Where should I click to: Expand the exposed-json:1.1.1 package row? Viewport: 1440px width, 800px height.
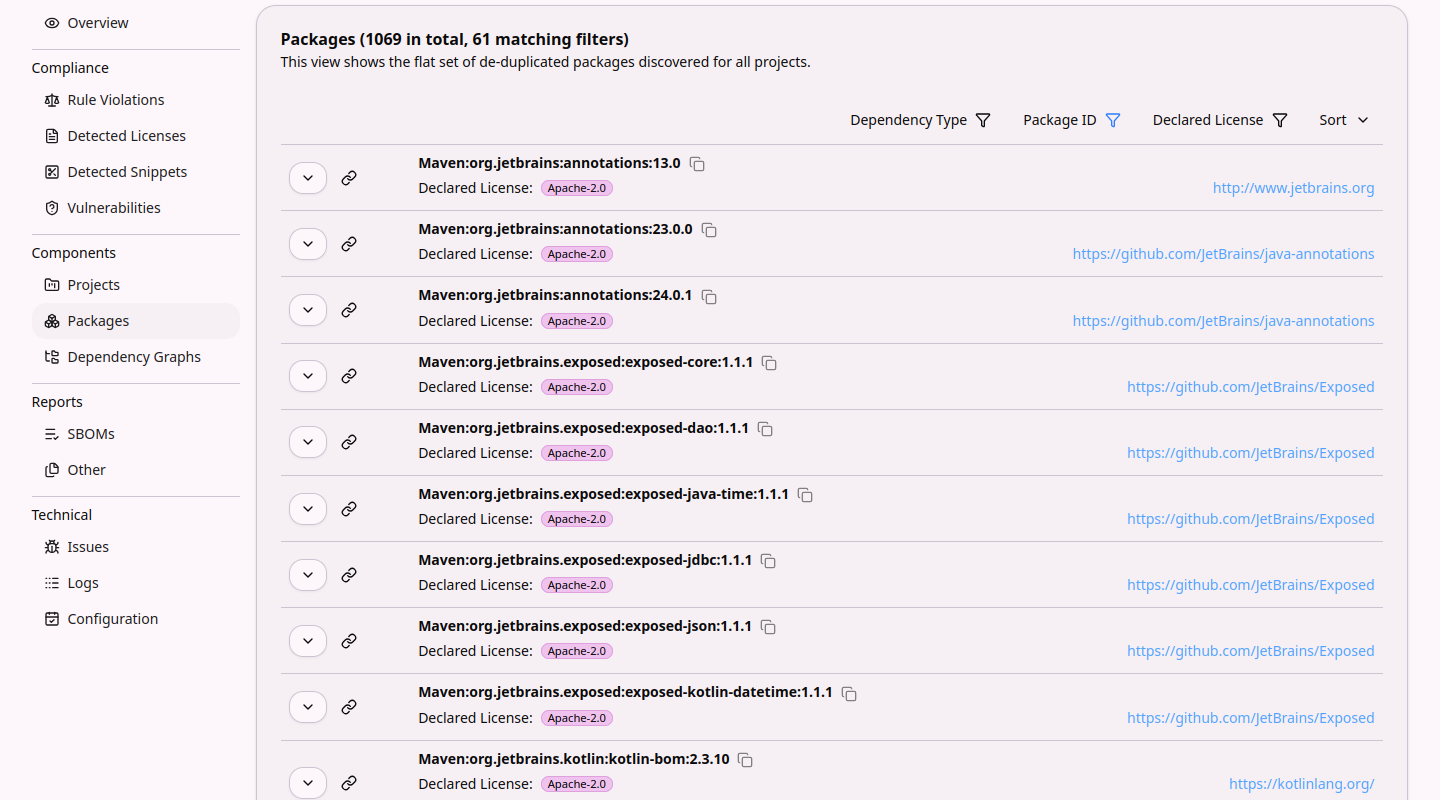click(x=308, y=641)
